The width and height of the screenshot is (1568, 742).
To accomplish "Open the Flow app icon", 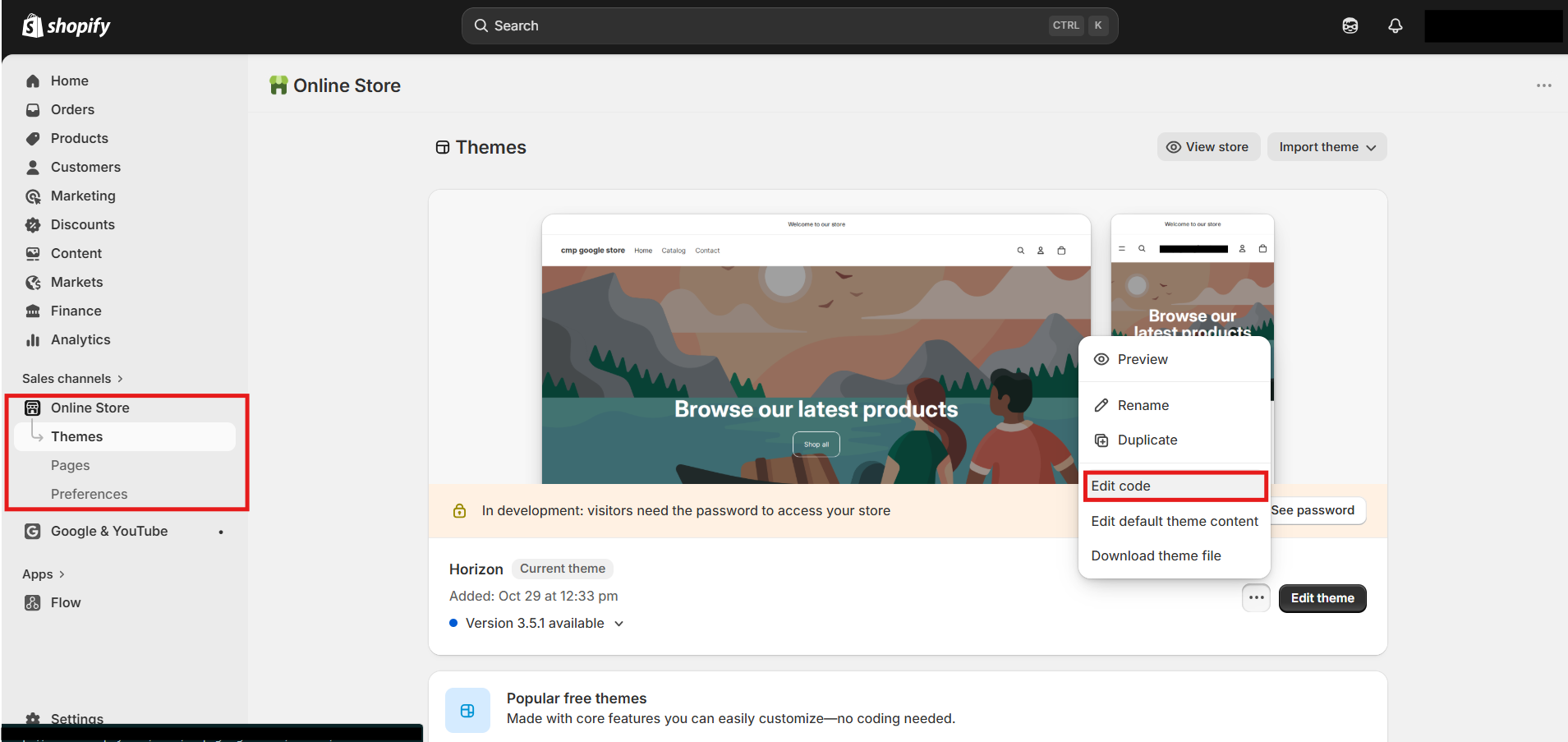I will pyautogui.click(x=33, y=601).
